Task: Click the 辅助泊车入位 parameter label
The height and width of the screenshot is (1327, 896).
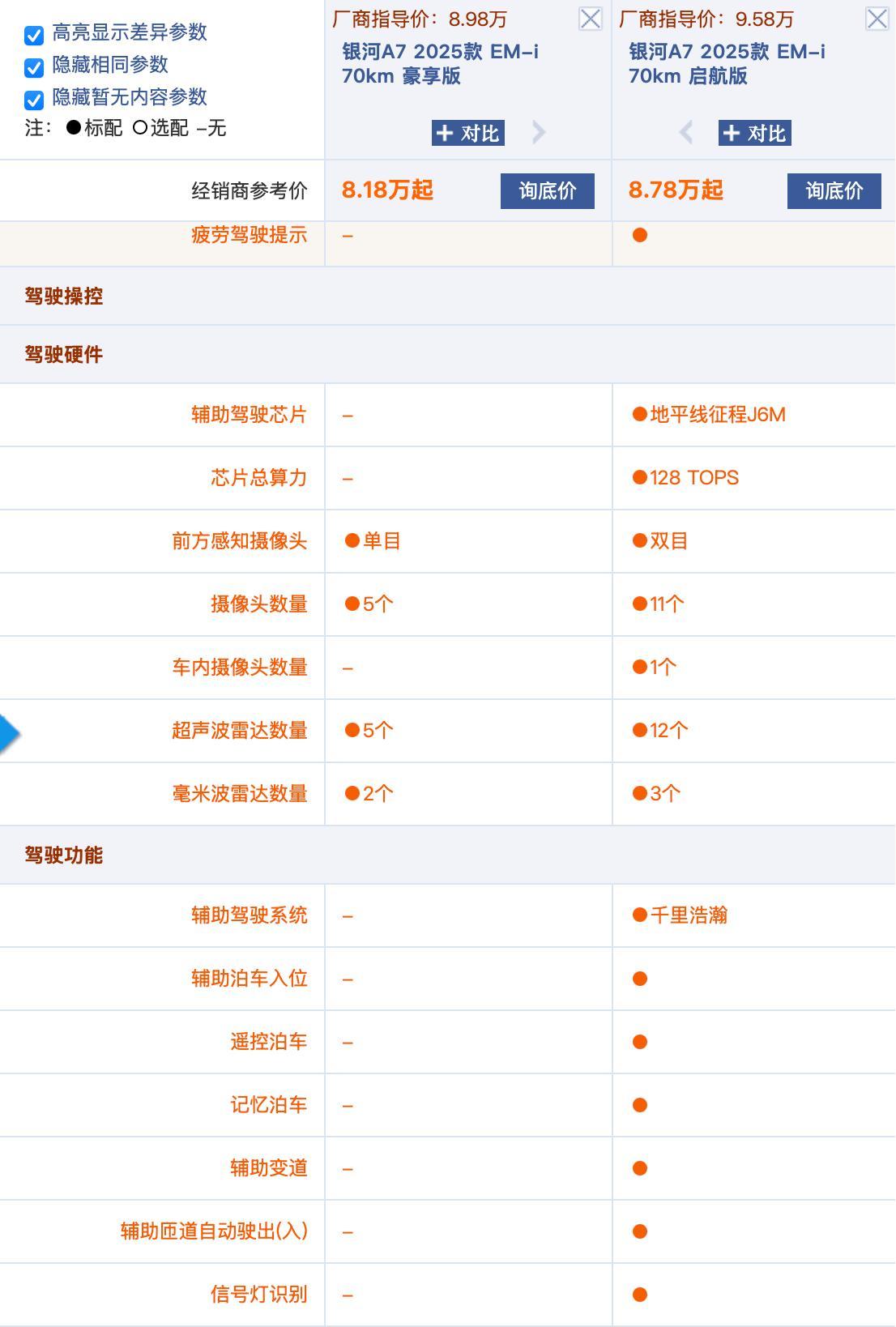Action: coord(250,979)
